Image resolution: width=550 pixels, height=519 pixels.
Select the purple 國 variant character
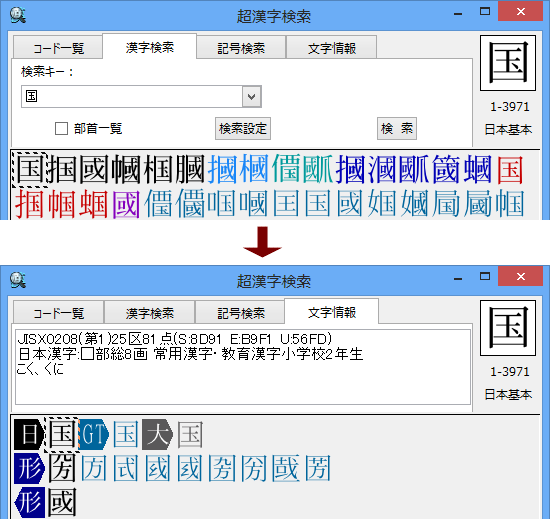click(126, 204)
